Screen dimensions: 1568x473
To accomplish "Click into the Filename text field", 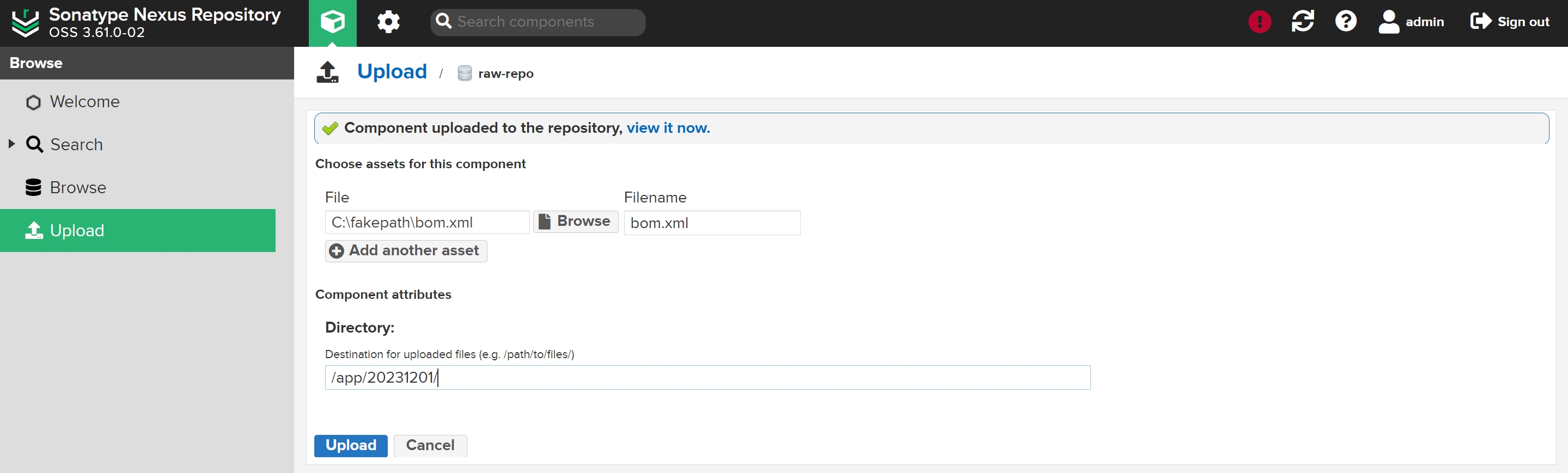I will pos(711,223).
